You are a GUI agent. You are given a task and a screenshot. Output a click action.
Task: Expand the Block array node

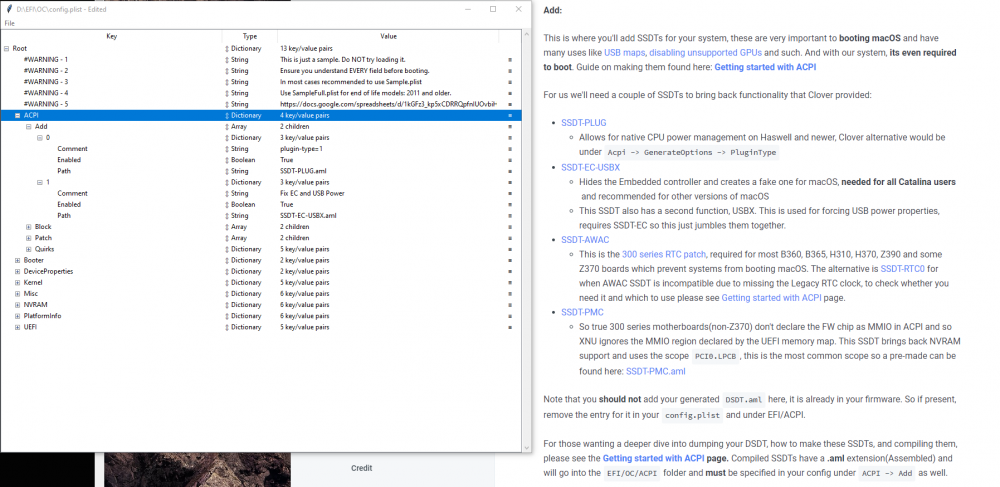coord(29,227)
